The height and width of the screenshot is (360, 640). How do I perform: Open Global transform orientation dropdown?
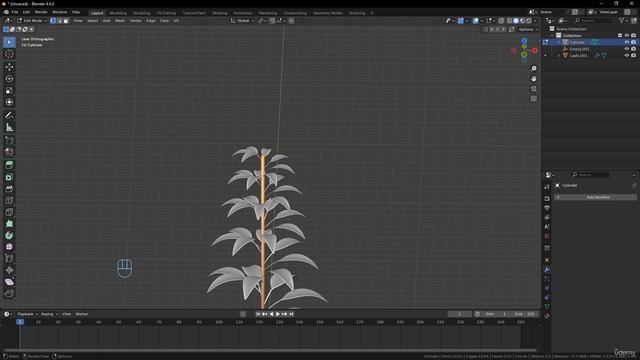click(242, 20)
